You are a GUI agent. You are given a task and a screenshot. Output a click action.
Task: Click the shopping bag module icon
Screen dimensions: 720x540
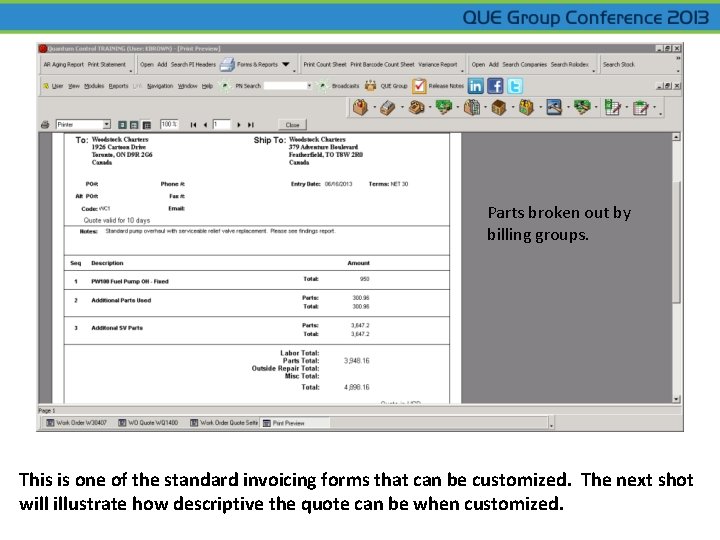click(x=360, y=107)
